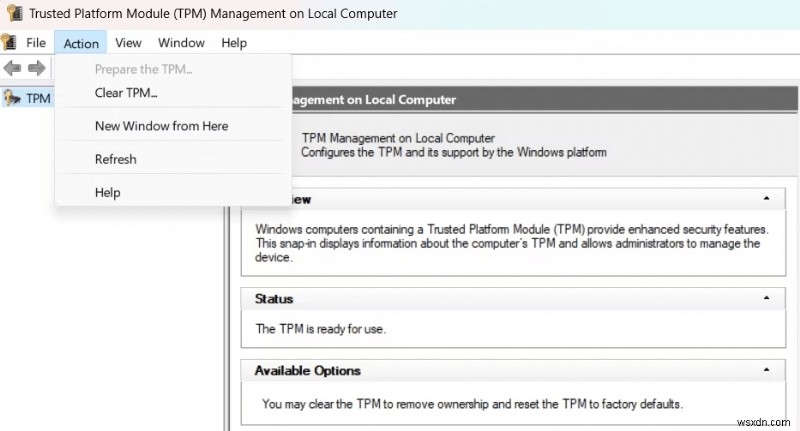The image size is (800, 431).
Task: Click the Overview description paragraph
Action: [511, 243]
